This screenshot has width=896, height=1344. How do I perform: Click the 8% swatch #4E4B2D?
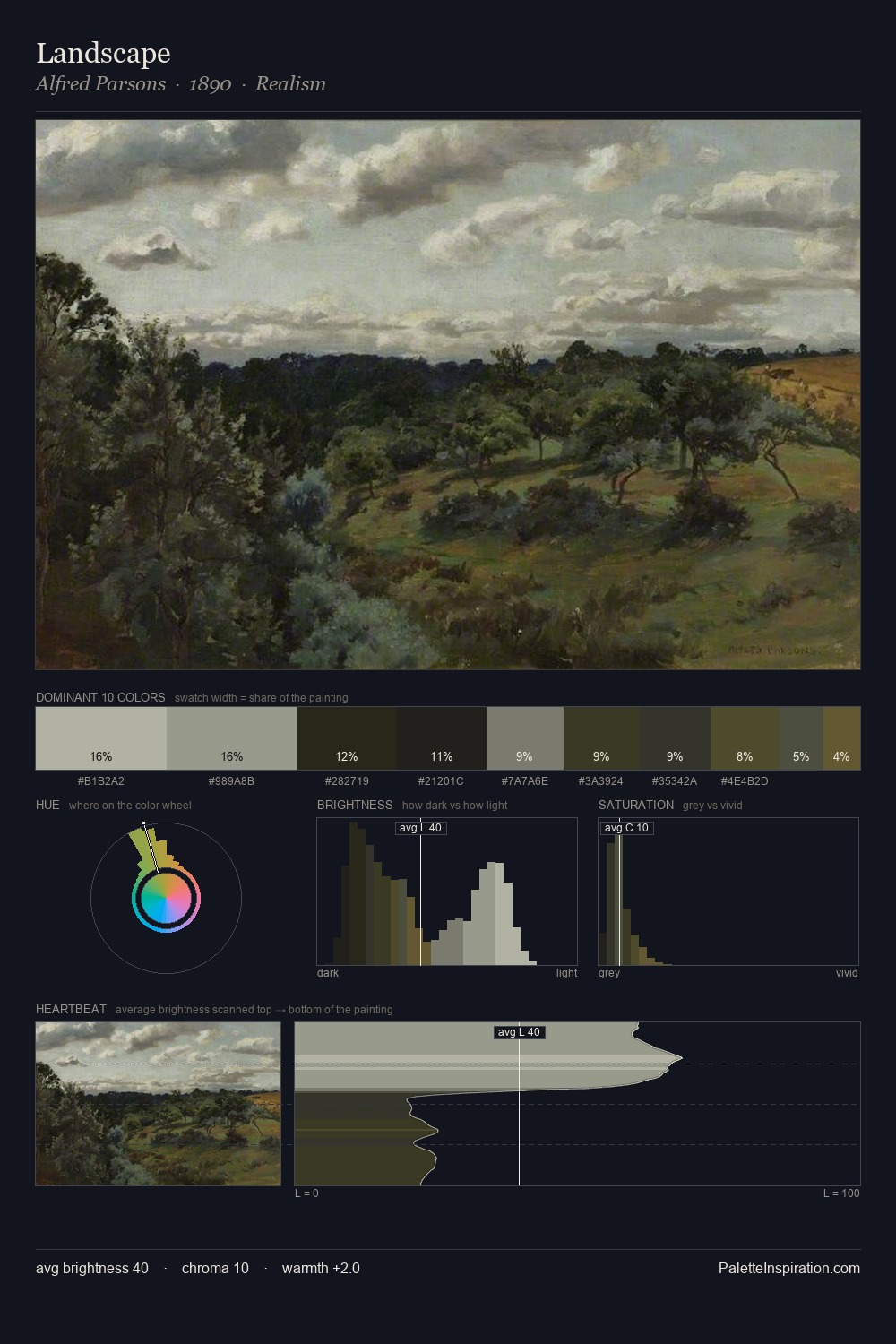click(x=745, y=738)
